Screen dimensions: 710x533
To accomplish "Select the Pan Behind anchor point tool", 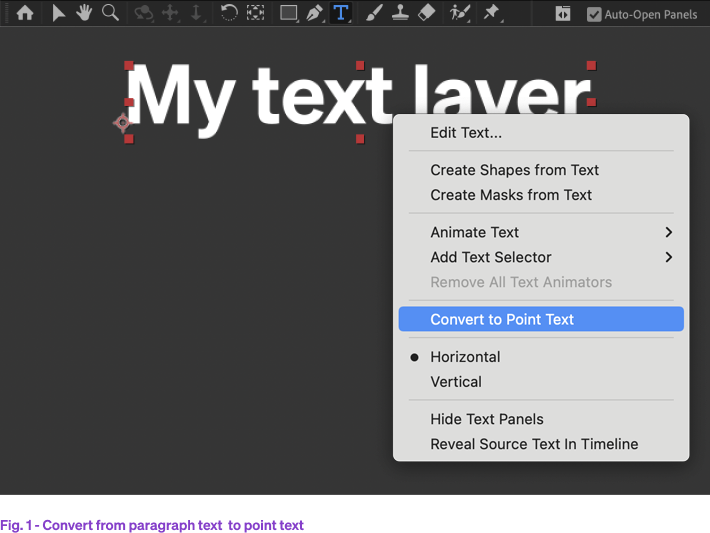I will [255, 13].
